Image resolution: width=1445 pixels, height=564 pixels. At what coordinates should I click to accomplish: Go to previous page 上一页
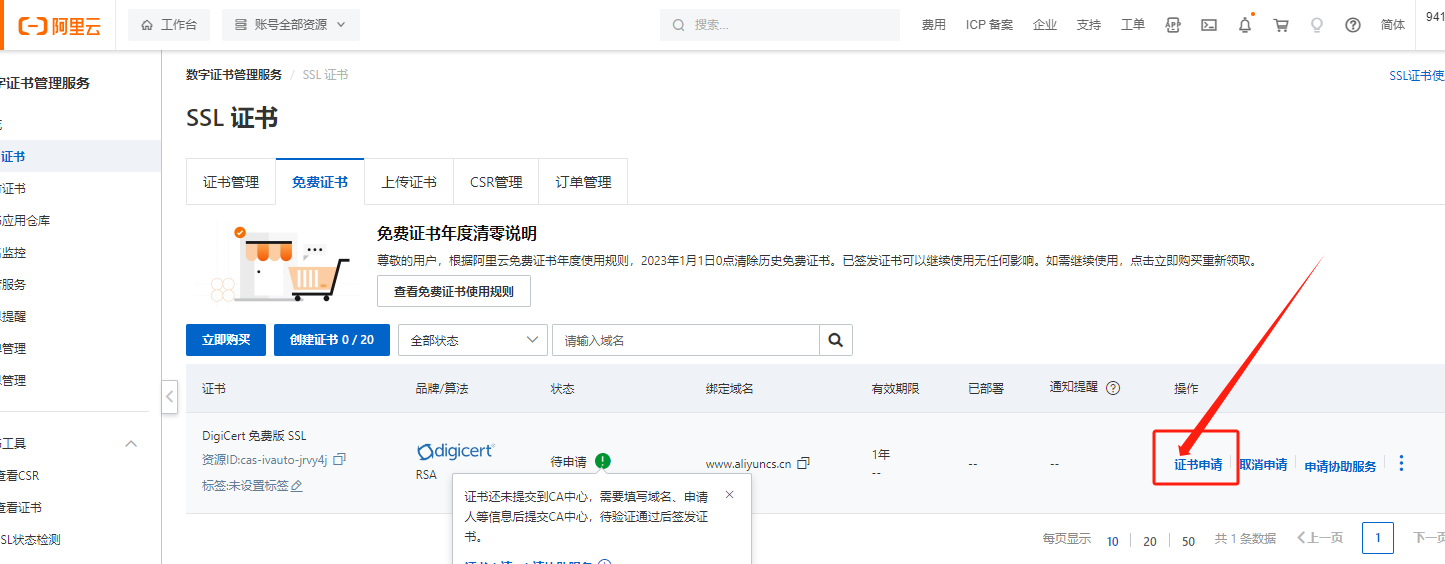coord(1320,538)
